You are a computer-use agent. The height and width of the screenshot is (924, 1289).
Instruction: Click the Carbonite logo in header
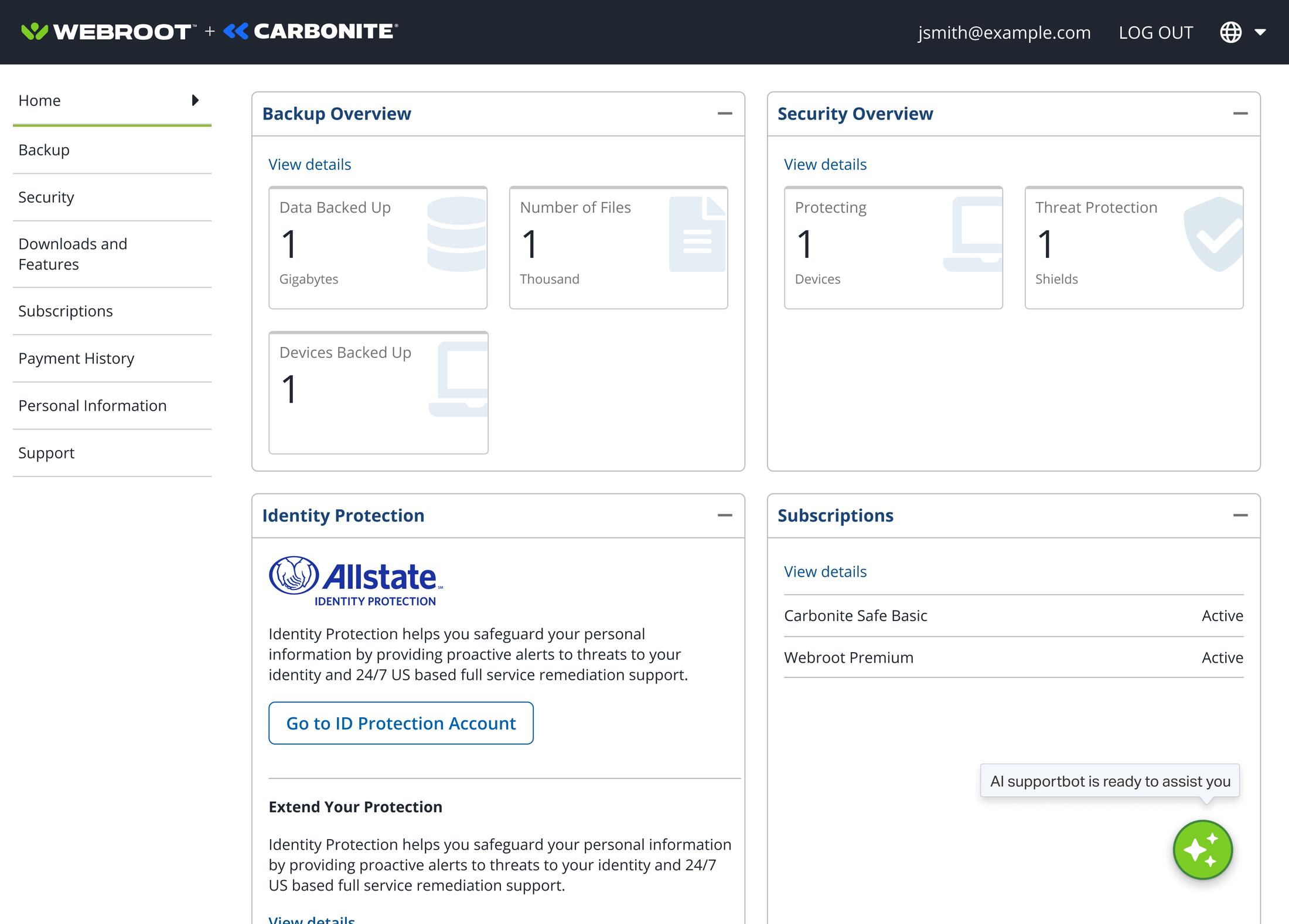tap(311, 32)
